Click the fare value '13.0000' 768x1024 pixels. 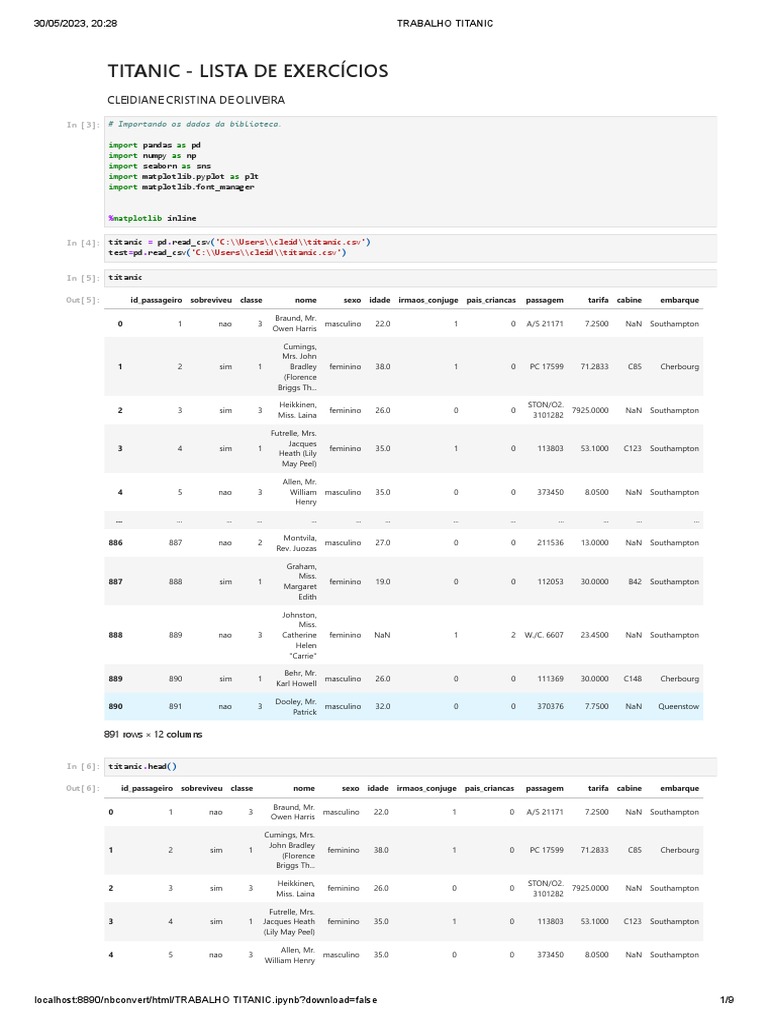pos(594,543)
